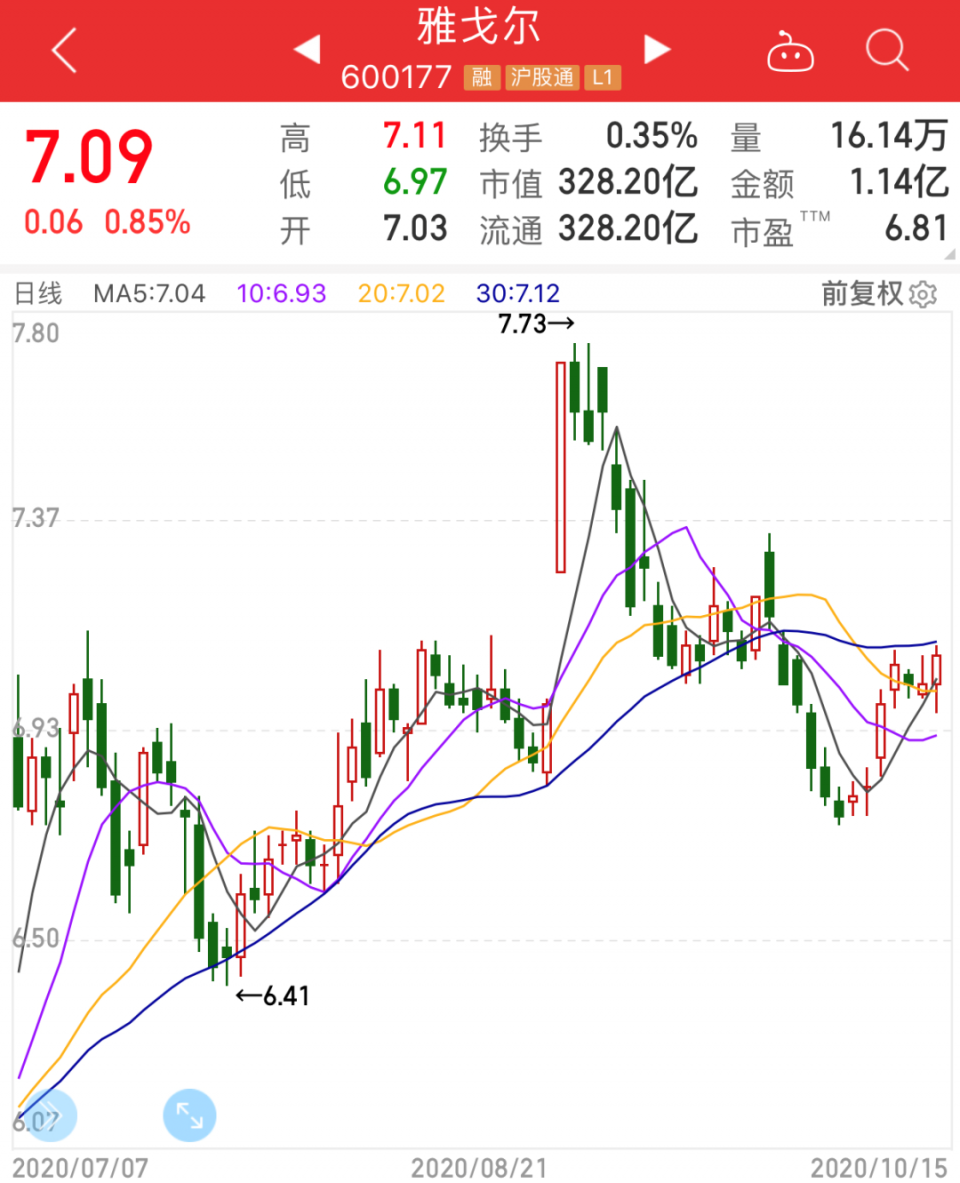Image resolution: width=960 pixels, height=1183 pixels.
Task: Tap the 雅戈尔 stock title
Action: point(479,27)
